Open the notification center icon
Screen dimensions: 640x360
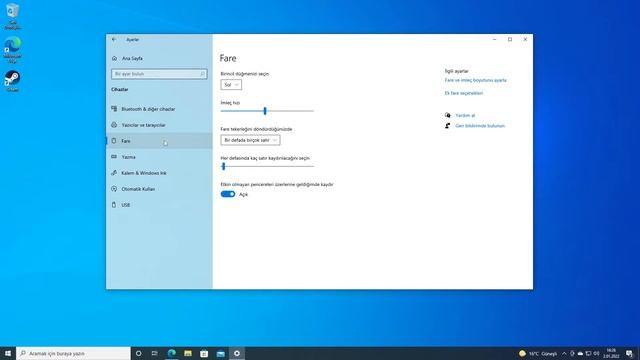[x=629, y=353]
